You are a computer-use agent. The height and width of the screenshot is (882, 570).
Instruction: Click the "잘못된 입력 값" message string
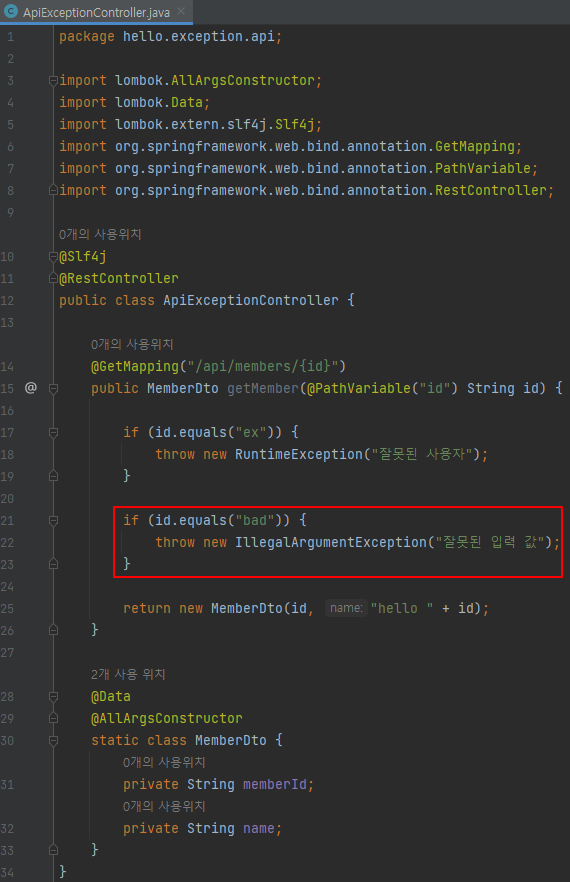click(x=490, y=542)
